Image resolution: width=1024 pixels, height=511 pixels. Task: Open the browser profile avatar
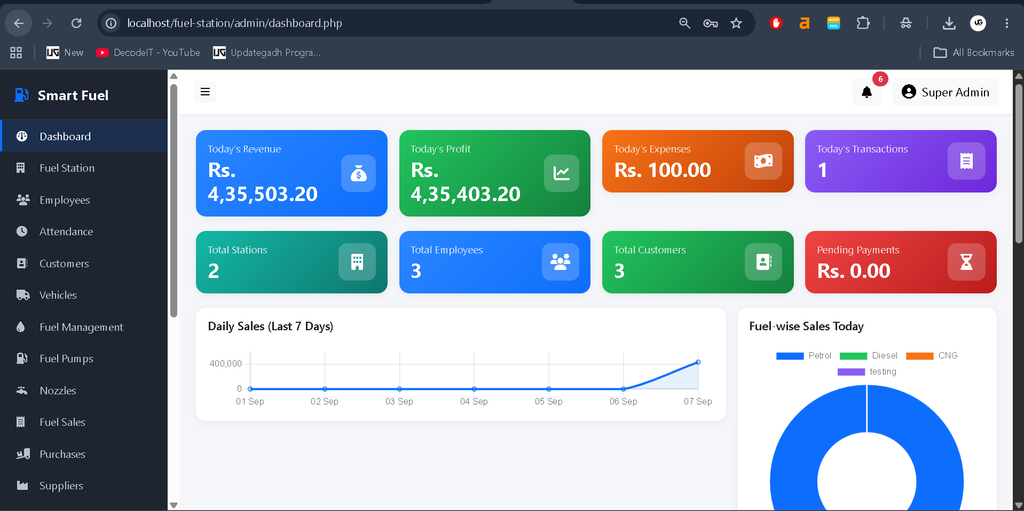(978, 24)
